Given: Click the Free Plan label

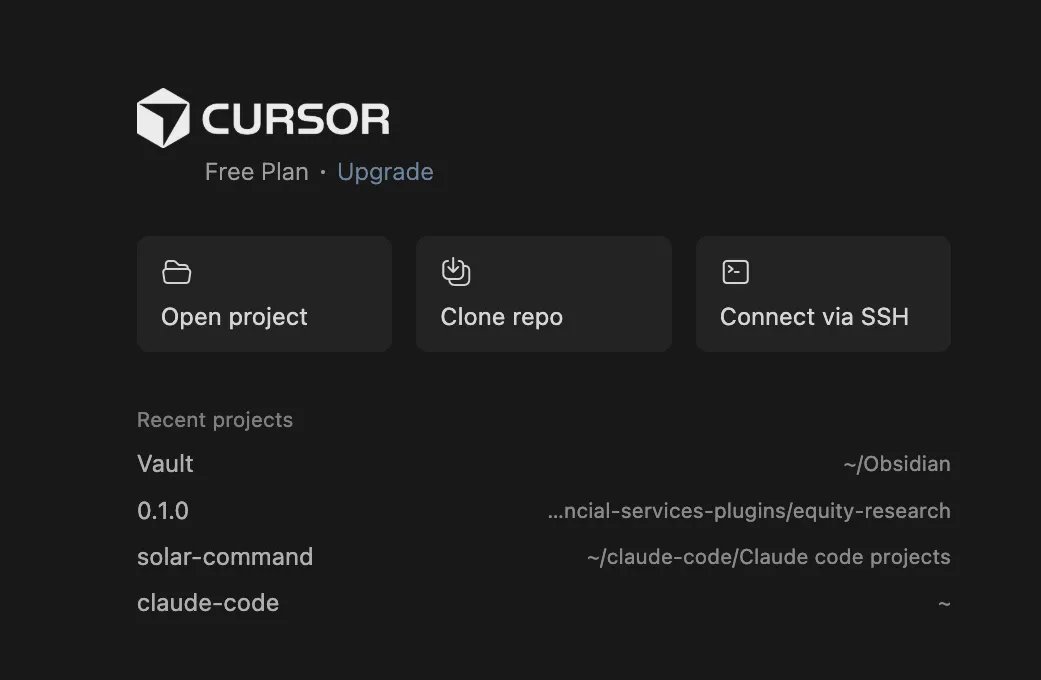Looking at the screenshot, I should click(x=256, y=172).
